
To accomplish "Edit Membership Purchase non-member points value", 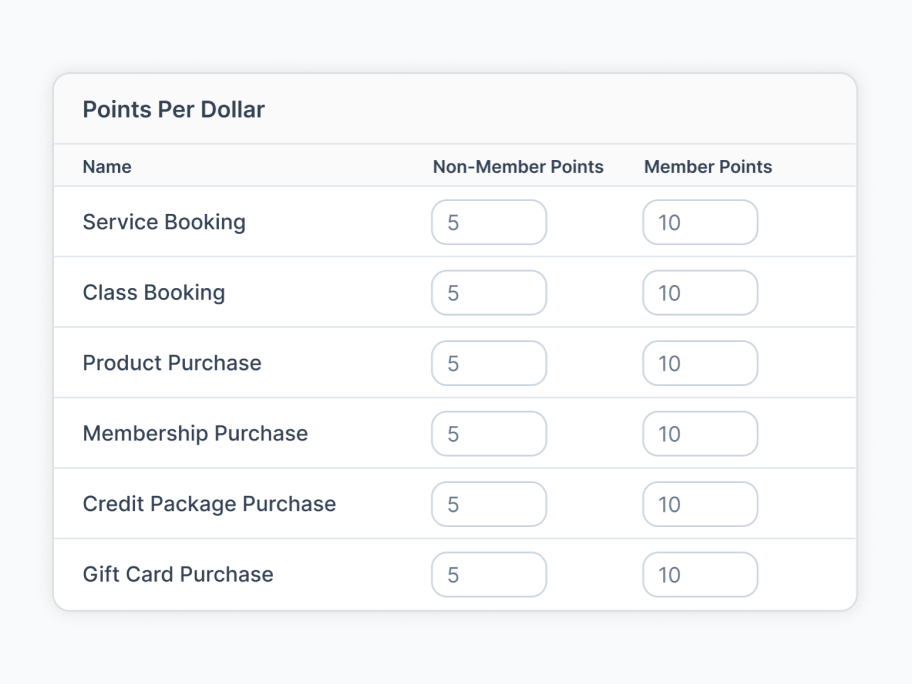I will coord(489,433).
